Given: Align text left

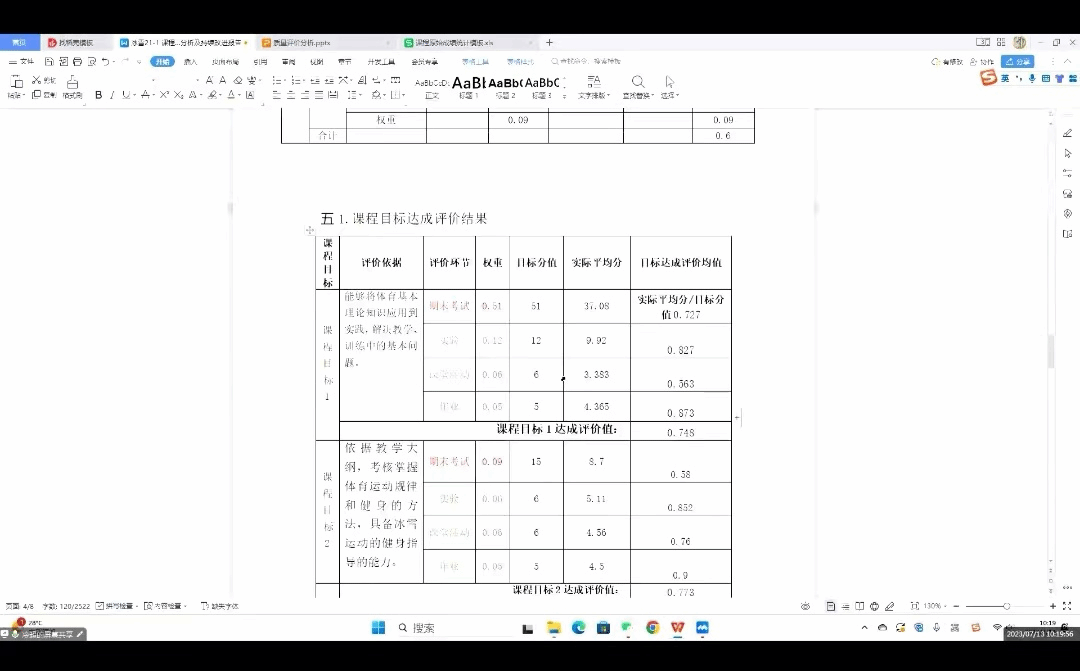Looking at the screenshot, I should [x=276, y=95].
